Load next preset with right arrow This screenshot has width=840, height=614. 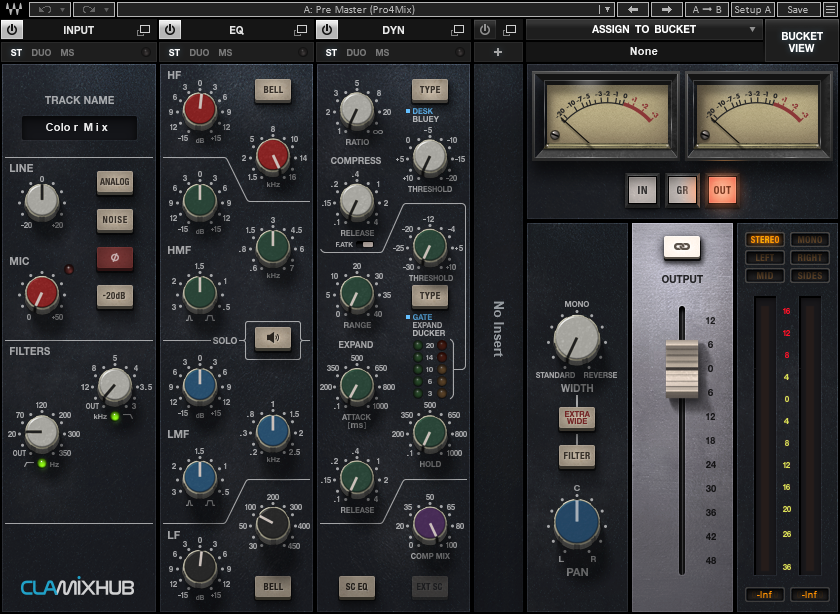tap(666, 9)
